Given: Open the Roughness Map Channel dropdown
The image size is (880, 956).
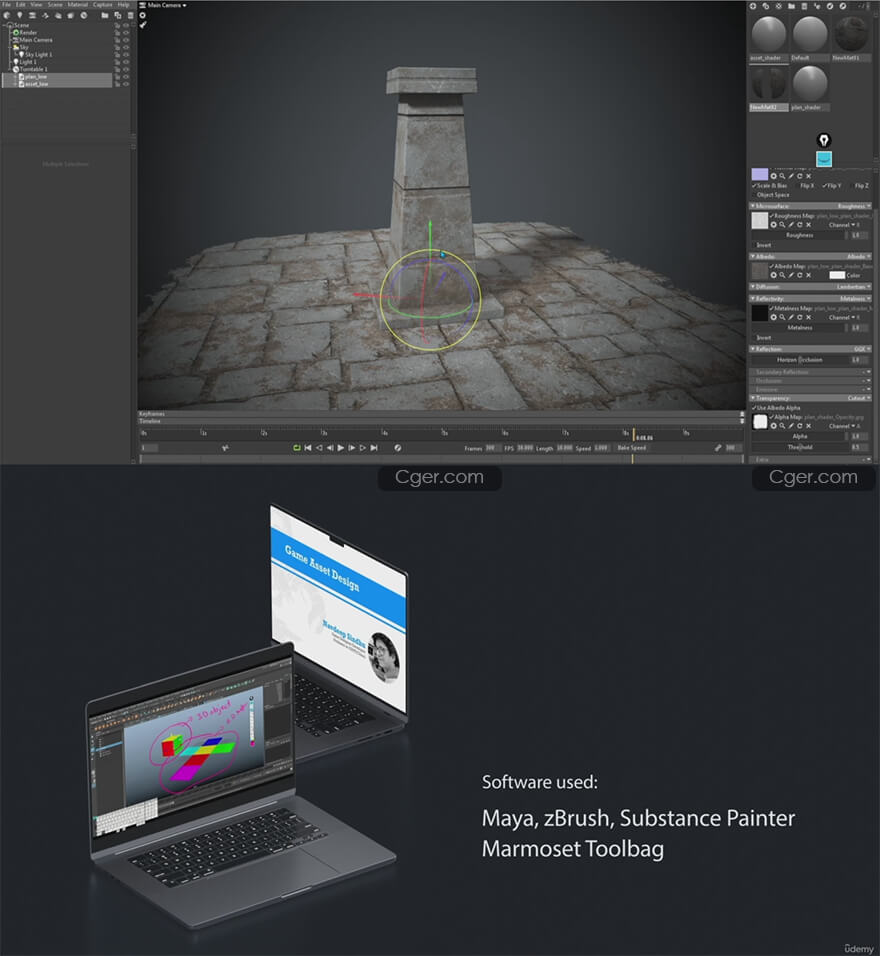Looking at the screenshot, I should pos(845,225).
